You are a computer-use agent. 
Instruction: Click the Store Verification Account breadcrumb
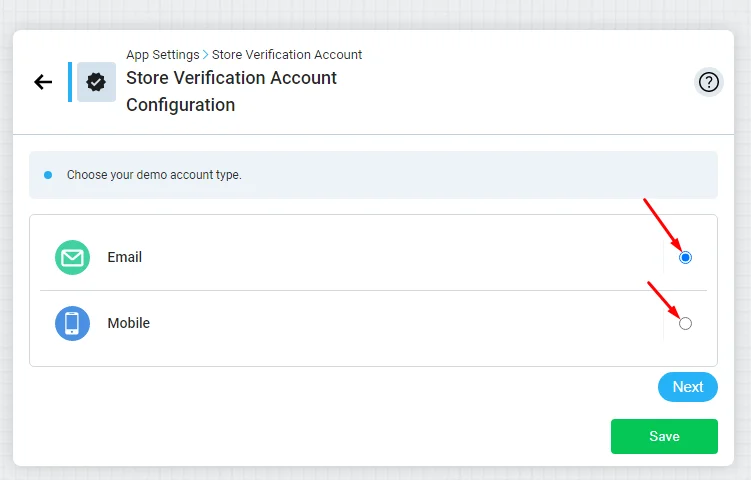pos(287,55)
